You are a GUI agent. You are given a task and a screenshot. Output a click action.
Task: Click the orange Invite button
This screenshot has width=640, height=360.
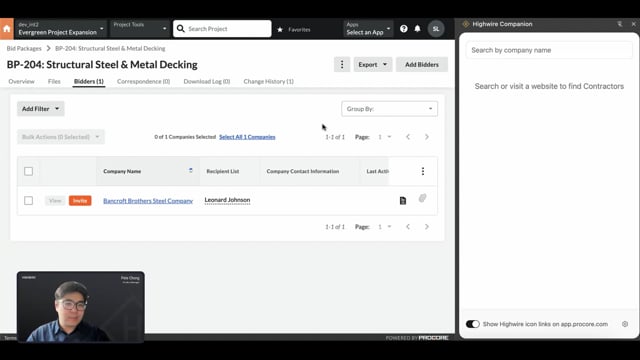pos(80,200)
